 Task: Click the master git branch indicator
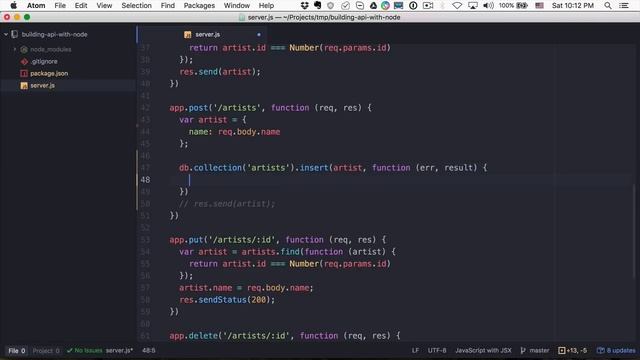[x=535, y=351]
